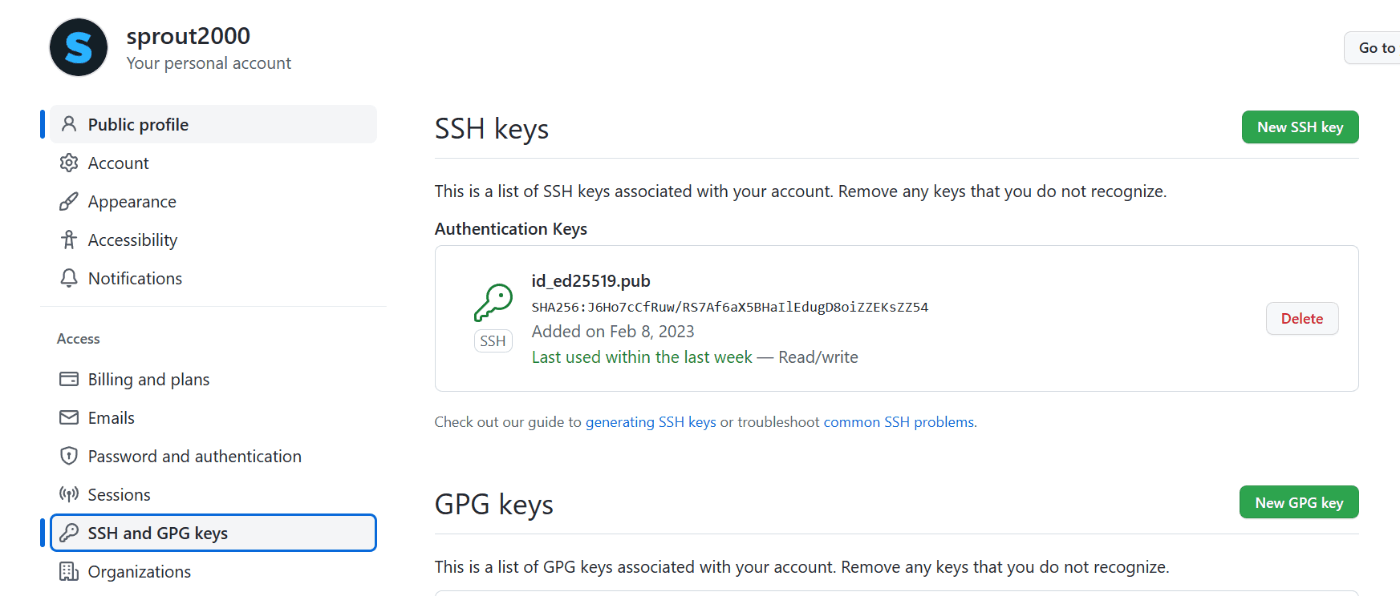Open the generating SSH keys guide
The height and width of the screenshot is (596, 1400).
click(651, 422)
